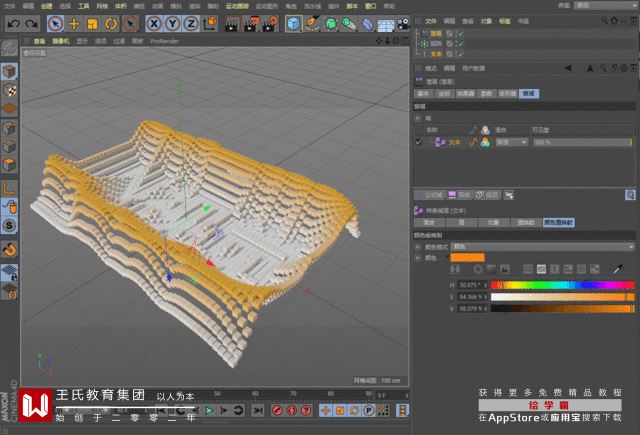Click the field visibility 100% field
640x435 pixels.
[x=582, y=142]
